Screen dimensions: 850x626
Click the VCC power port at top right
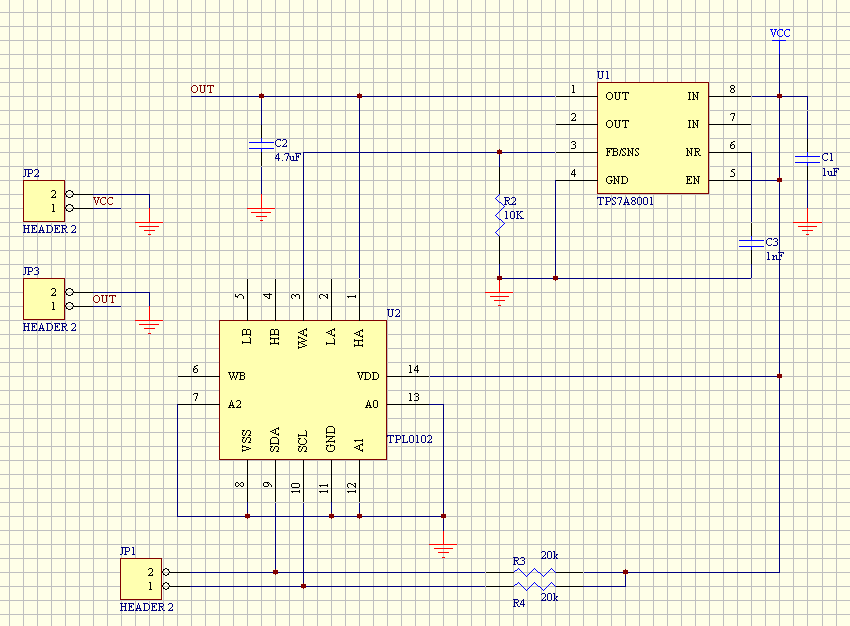780,34
